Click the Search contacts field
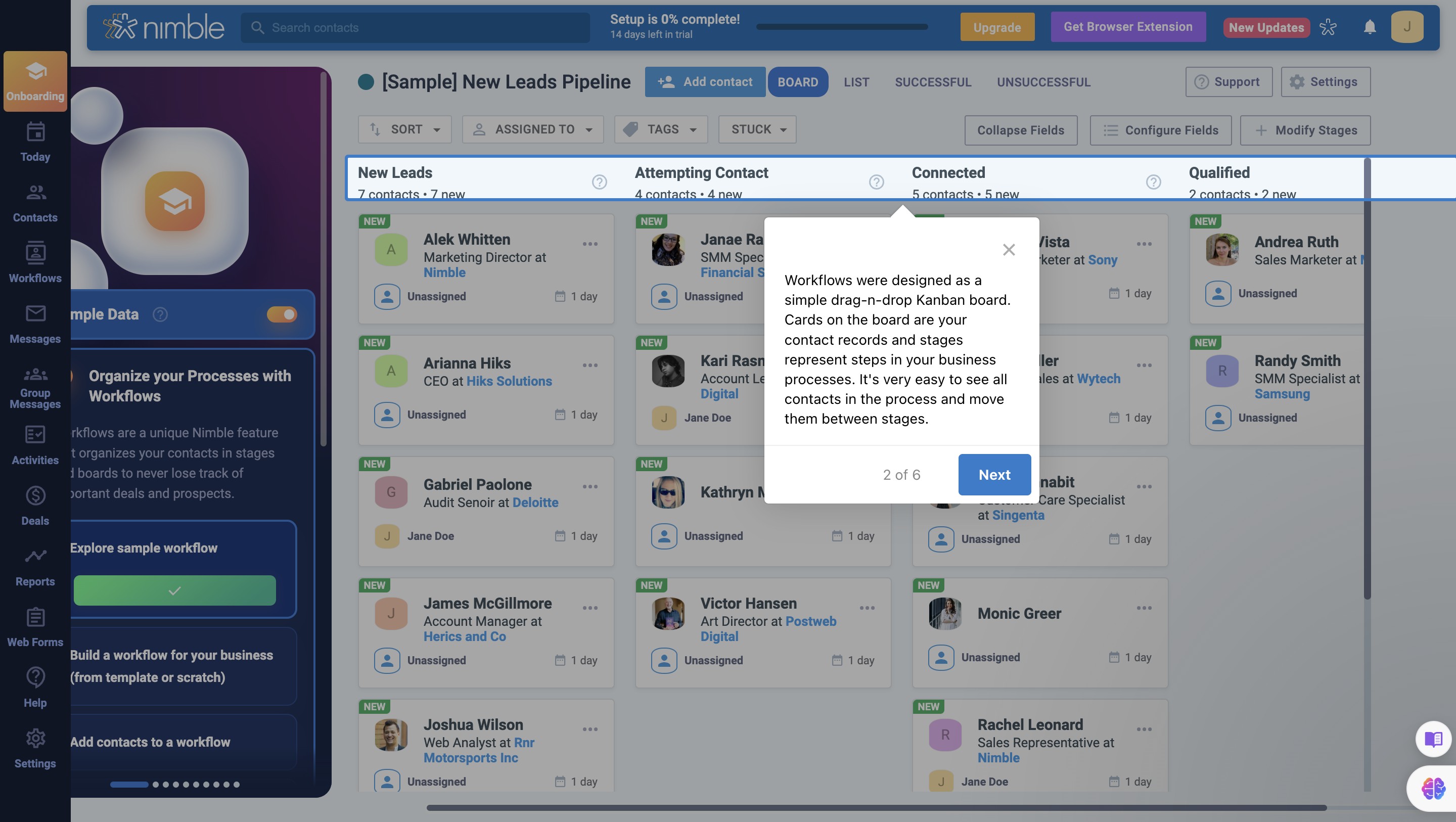Image resolution: width=1456 pixels, height=822 pixels. click(416, 27)
